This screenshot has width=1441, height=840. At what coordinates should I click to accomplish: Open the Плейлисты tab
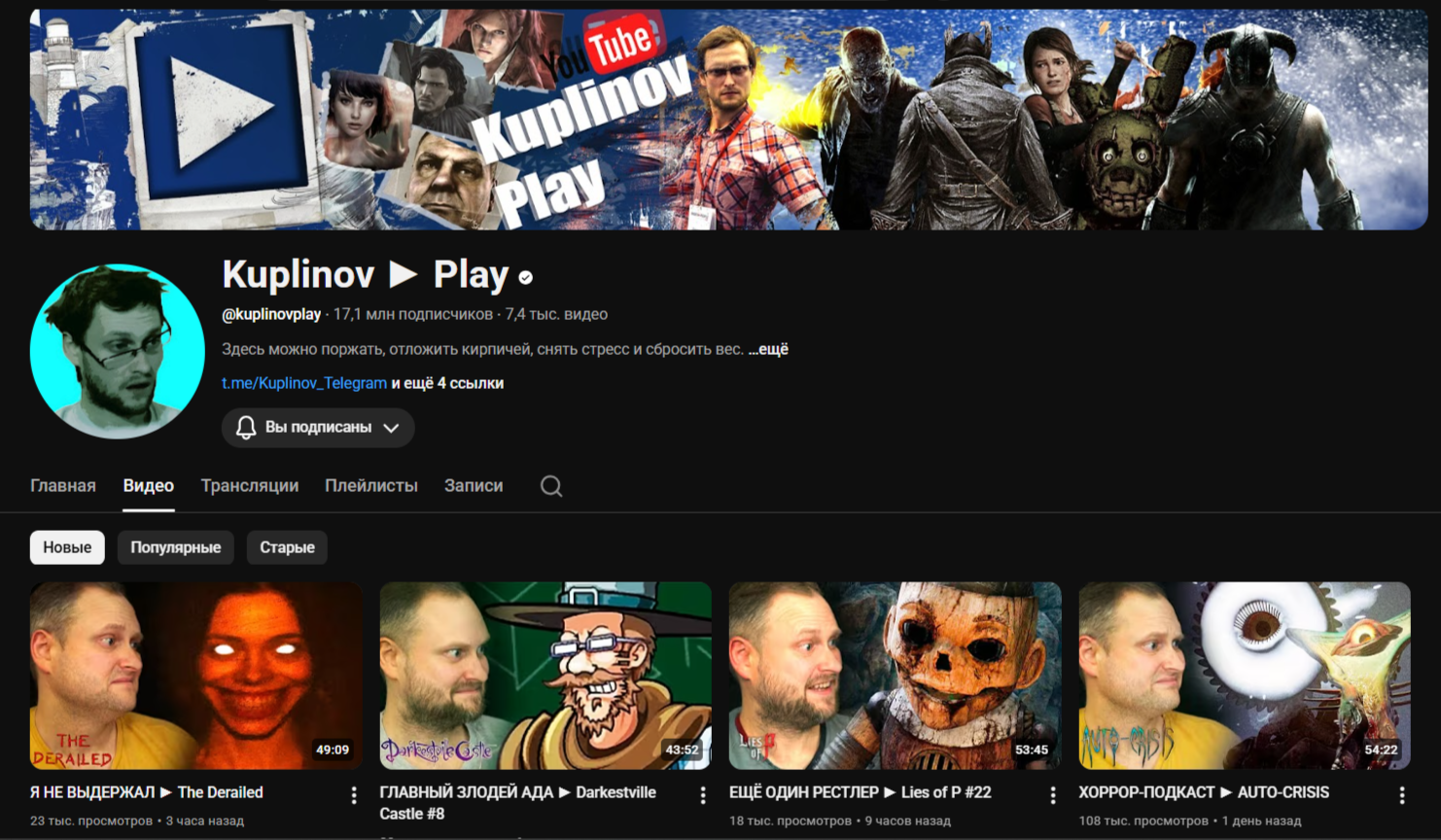click(371, 485)
